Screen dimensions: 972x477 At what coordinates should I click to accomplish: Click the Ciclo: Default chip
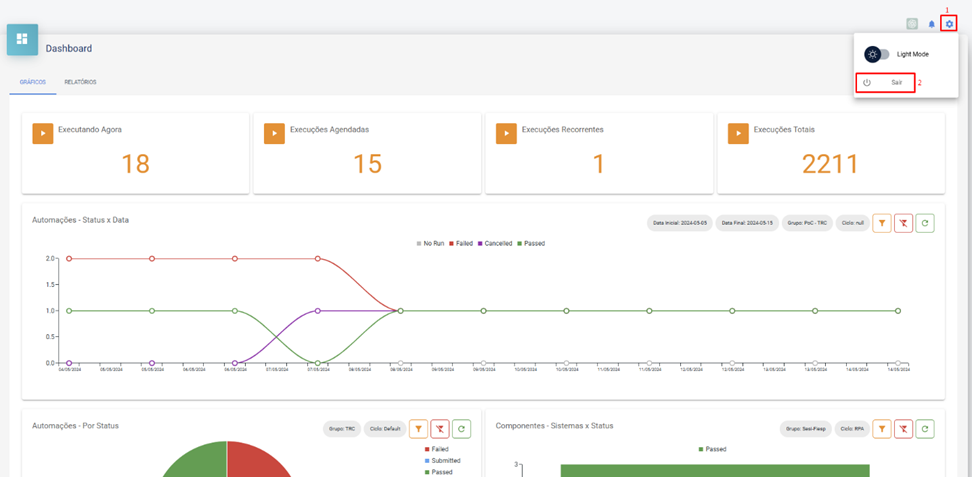pos(384,429)
